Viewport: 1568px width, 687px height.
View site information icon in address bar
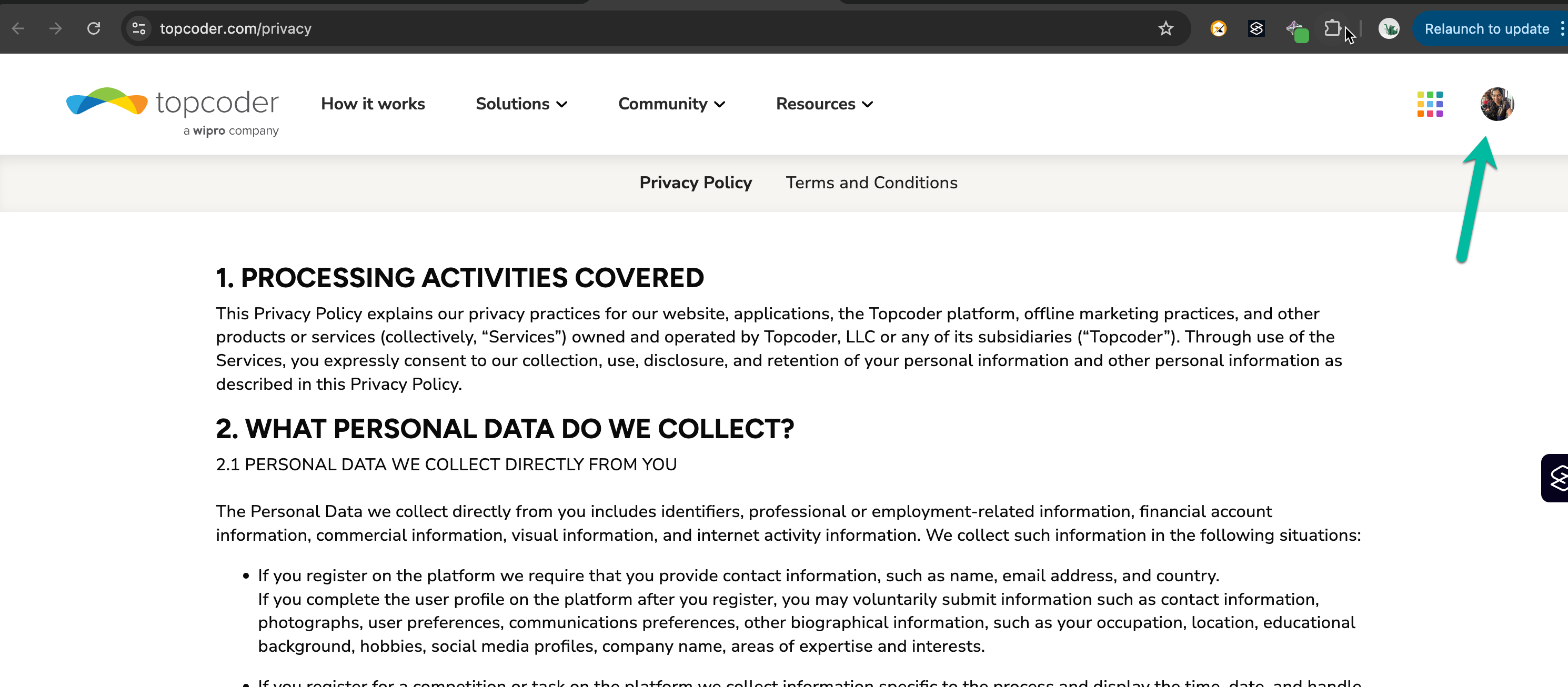[139, 28]
